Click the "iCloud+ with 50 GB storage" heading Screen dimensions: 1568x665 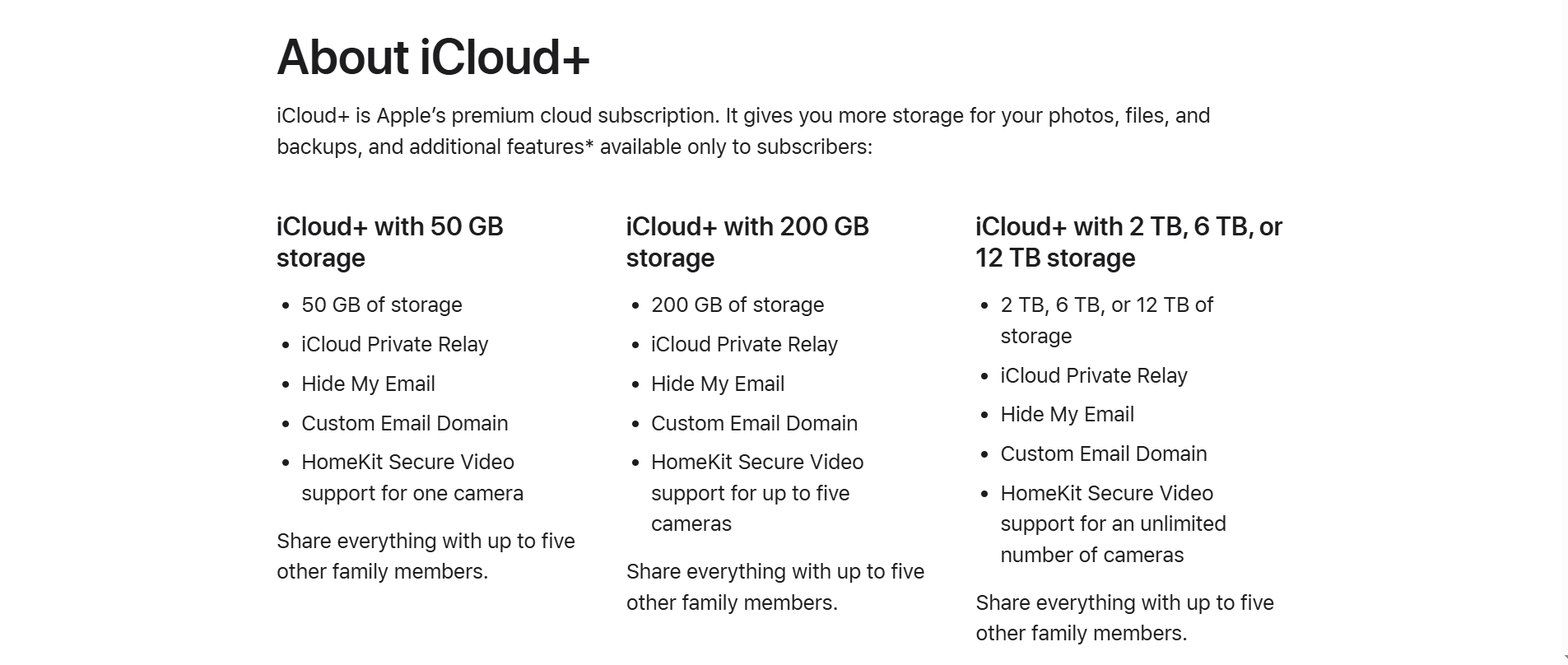click(389, 242)
